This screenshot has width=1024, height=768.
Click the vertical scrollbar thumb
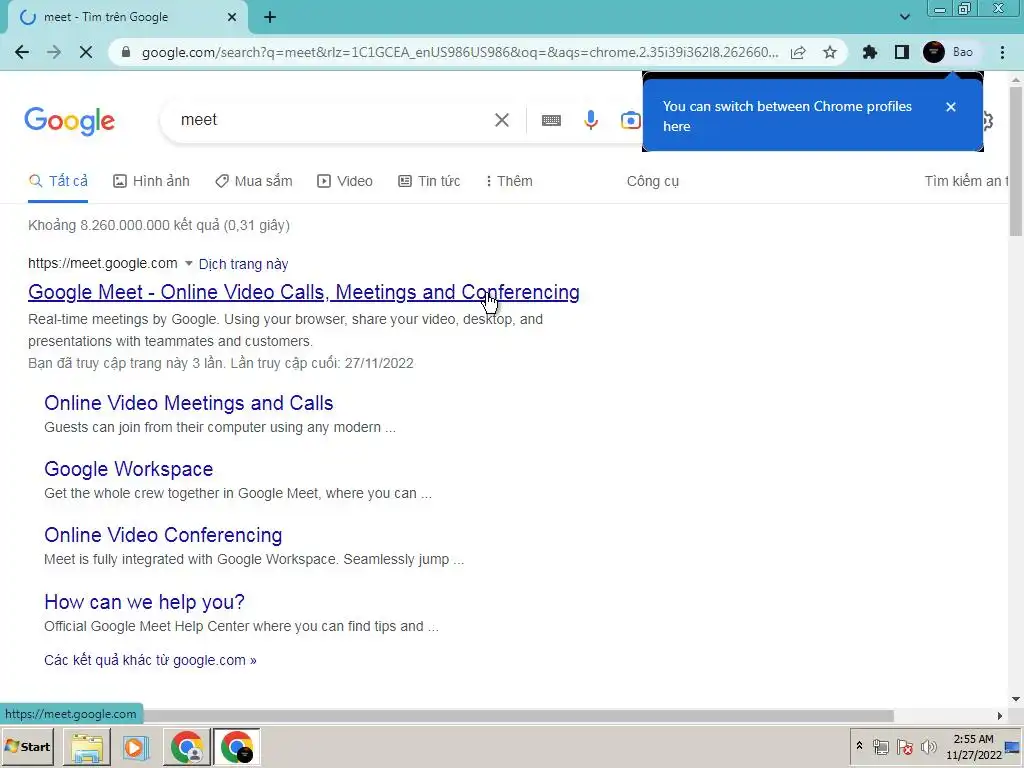pos(1016,160)
